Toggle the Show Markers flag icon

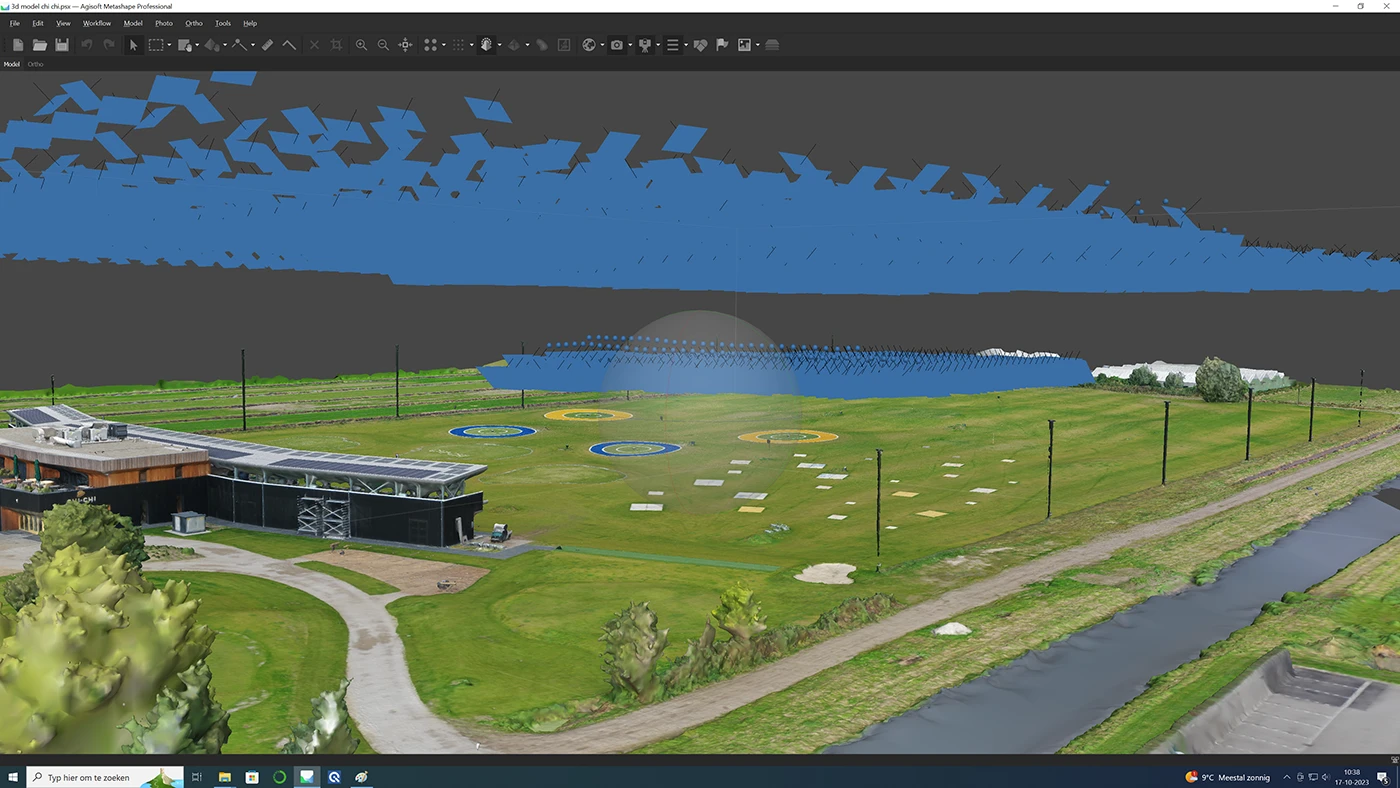722,45
